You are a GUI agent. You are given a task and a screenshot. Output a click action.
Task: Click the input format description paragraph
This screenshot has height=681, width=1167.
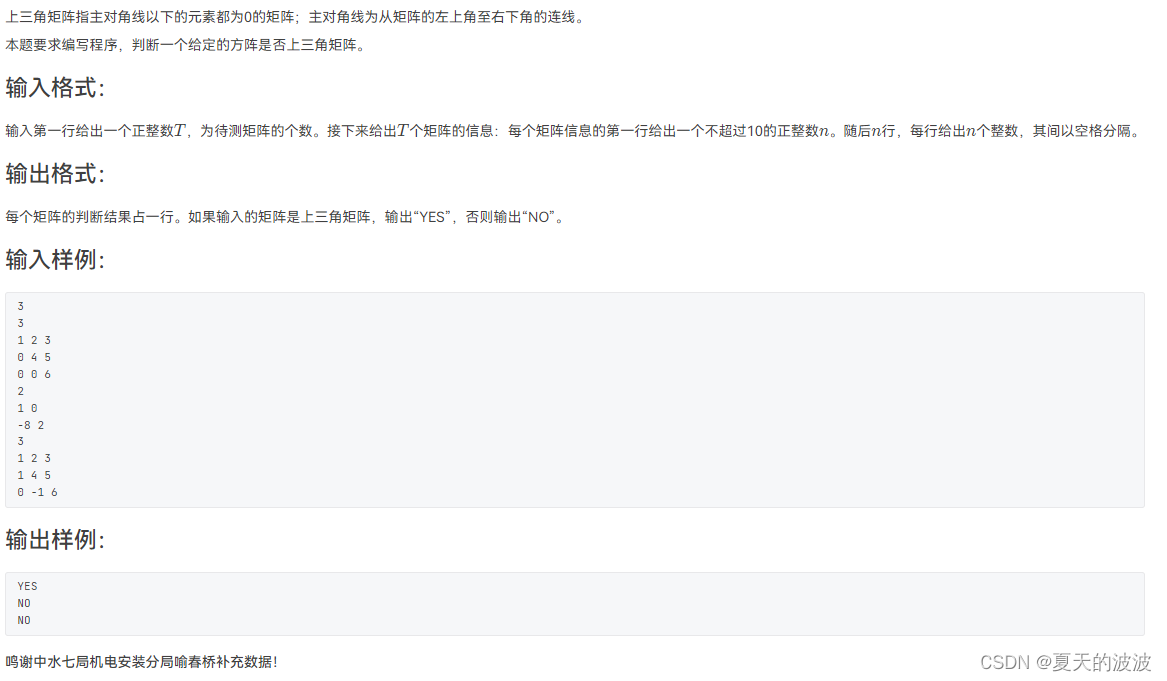575,131
